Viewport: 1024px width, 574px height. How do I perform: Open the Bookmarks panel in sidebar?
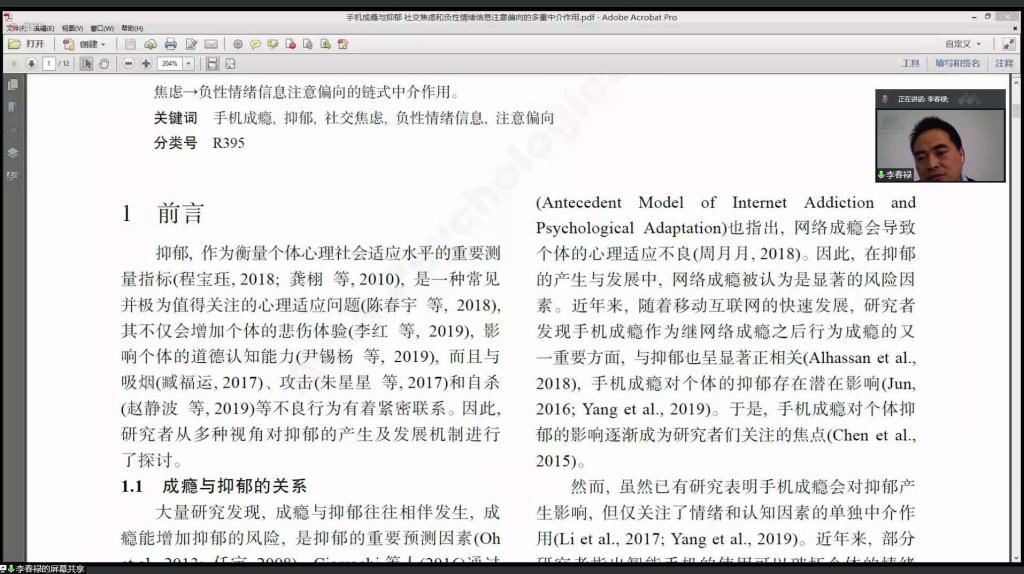tap(12, 108)
